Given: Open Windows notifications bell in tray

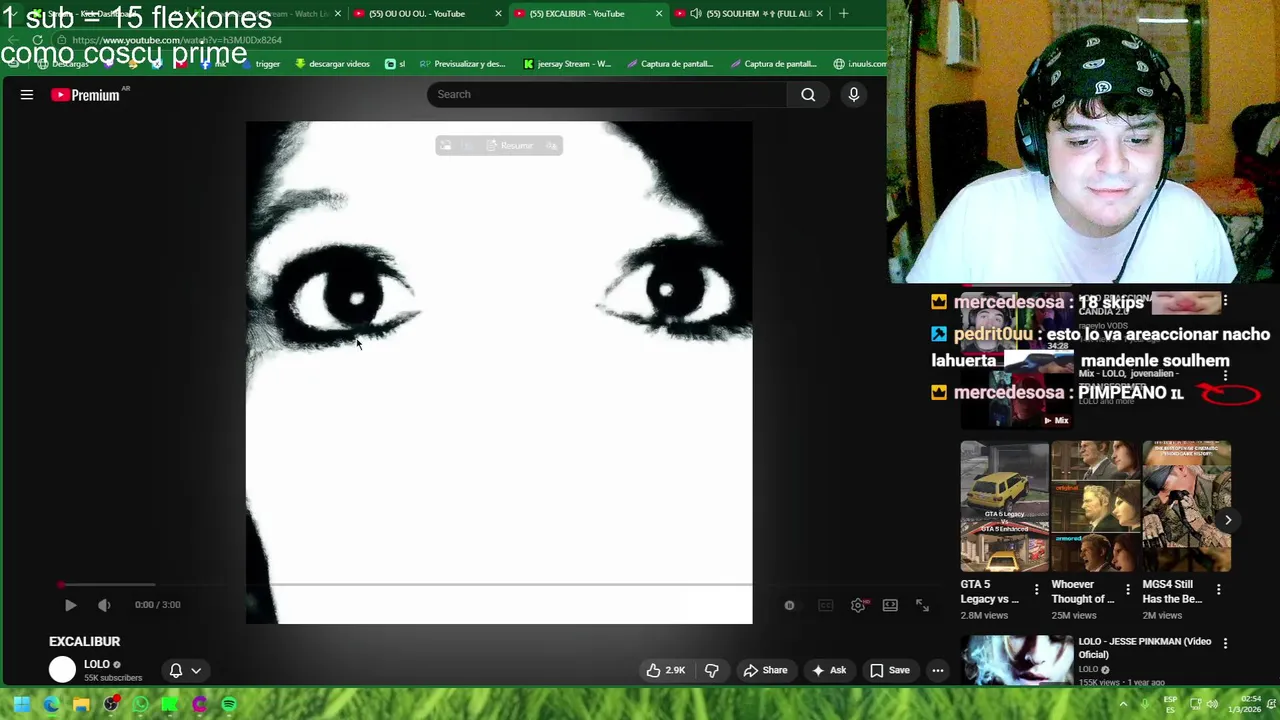Looking at the screenshot, I should 1272,705.
